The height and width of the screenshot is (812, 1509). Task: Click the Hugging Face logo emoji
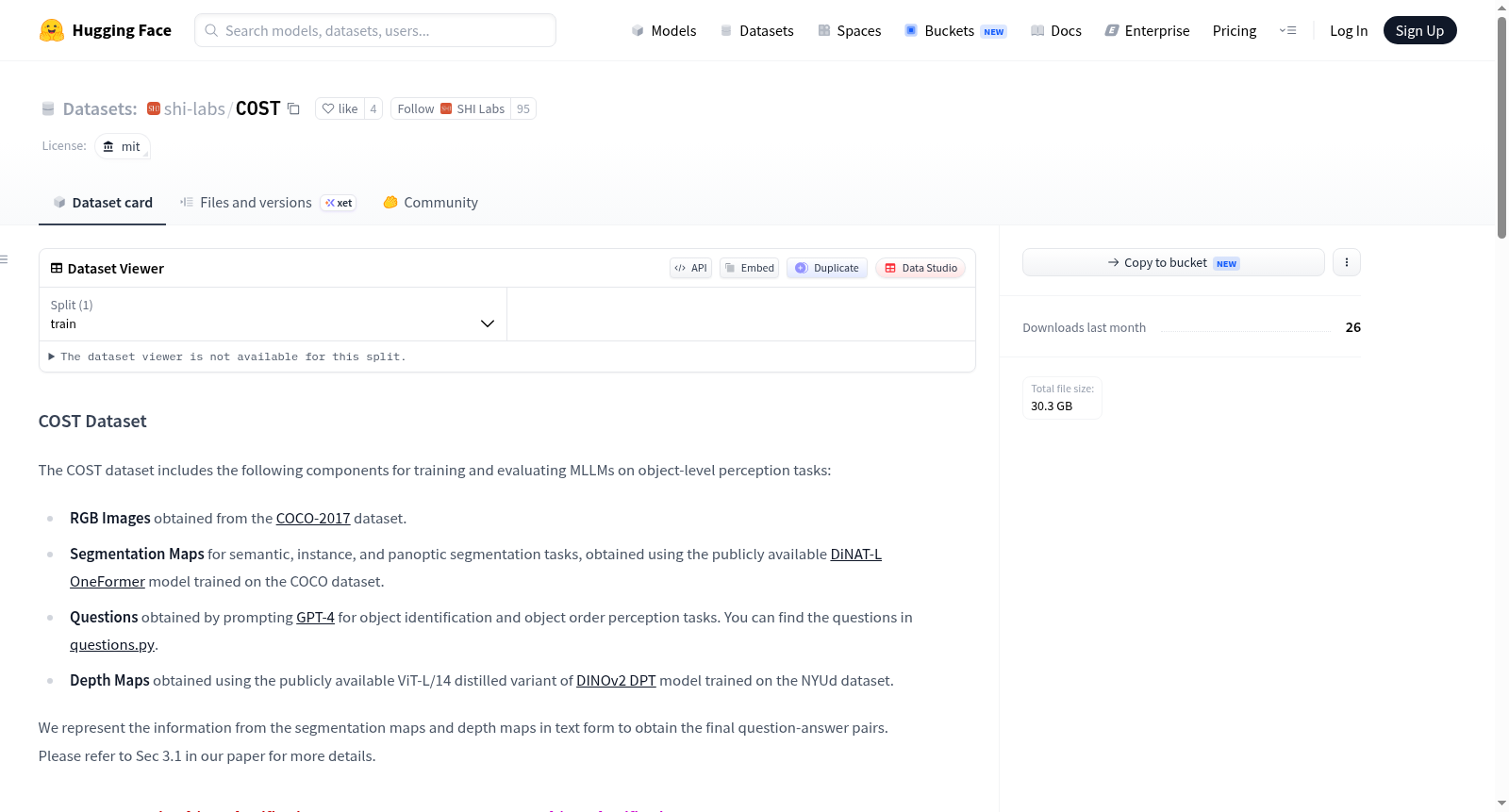(x=52, y=30)
